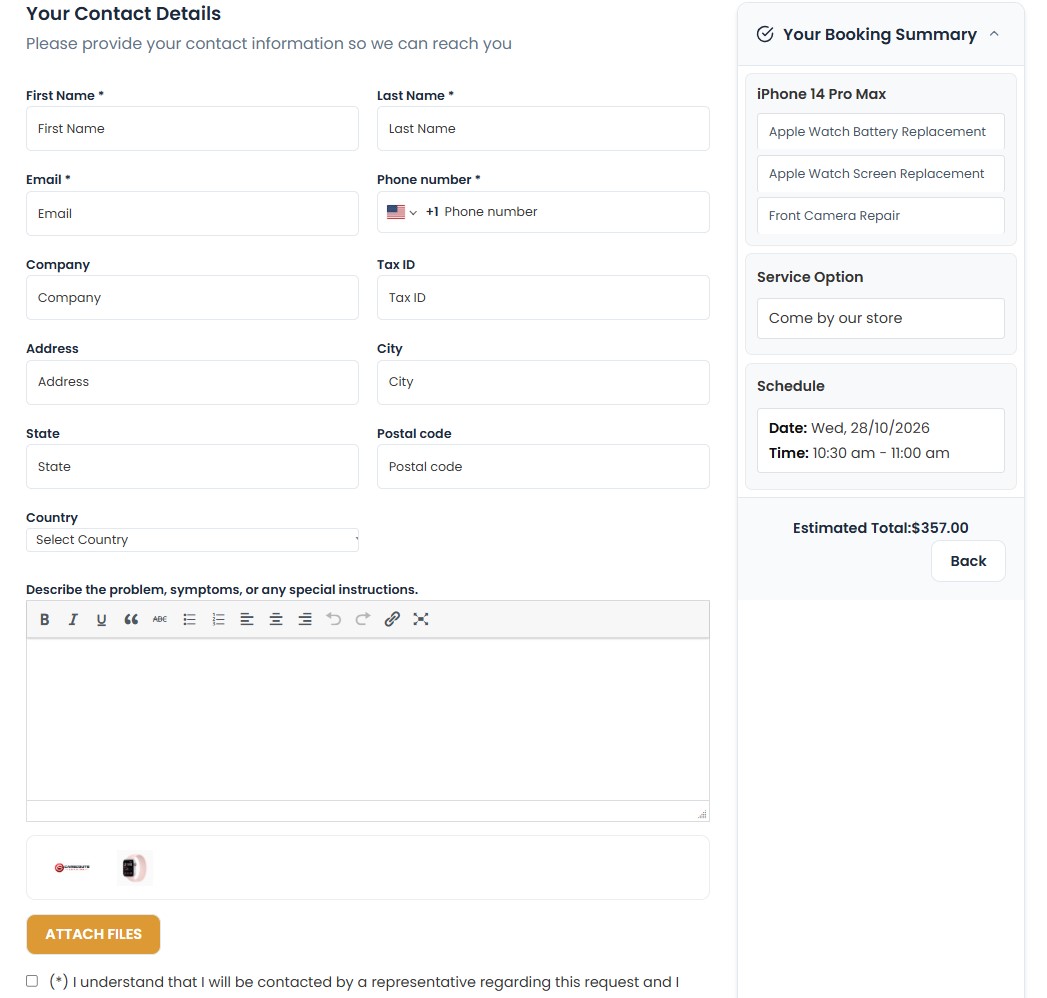Click the scheduled date Wed, 28/10/2026
1047x998 pixels.
coord(870,428)
